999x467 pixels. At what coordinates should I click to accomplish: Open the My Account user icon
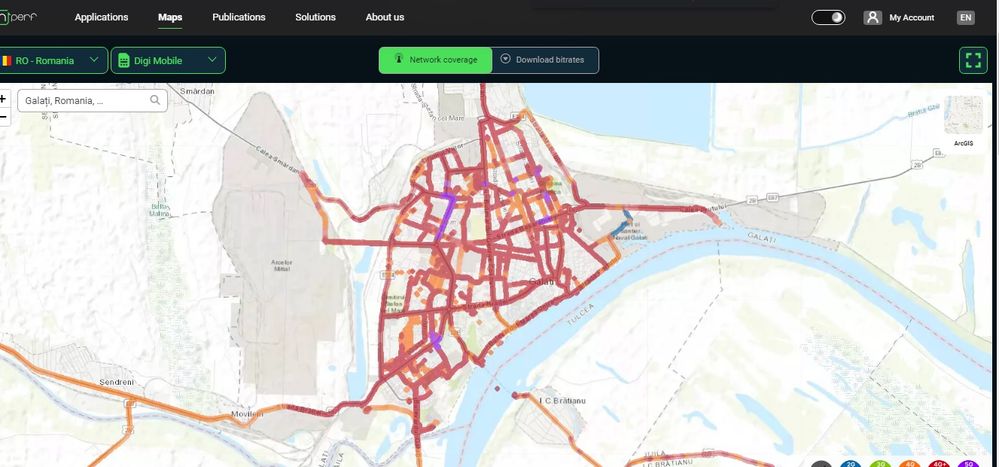click(x=872, y=17)
